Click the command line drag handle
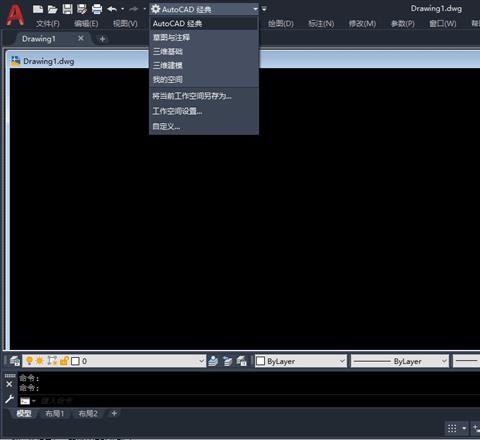This screenshot has width=480, height=440. (x=10, y=376)
